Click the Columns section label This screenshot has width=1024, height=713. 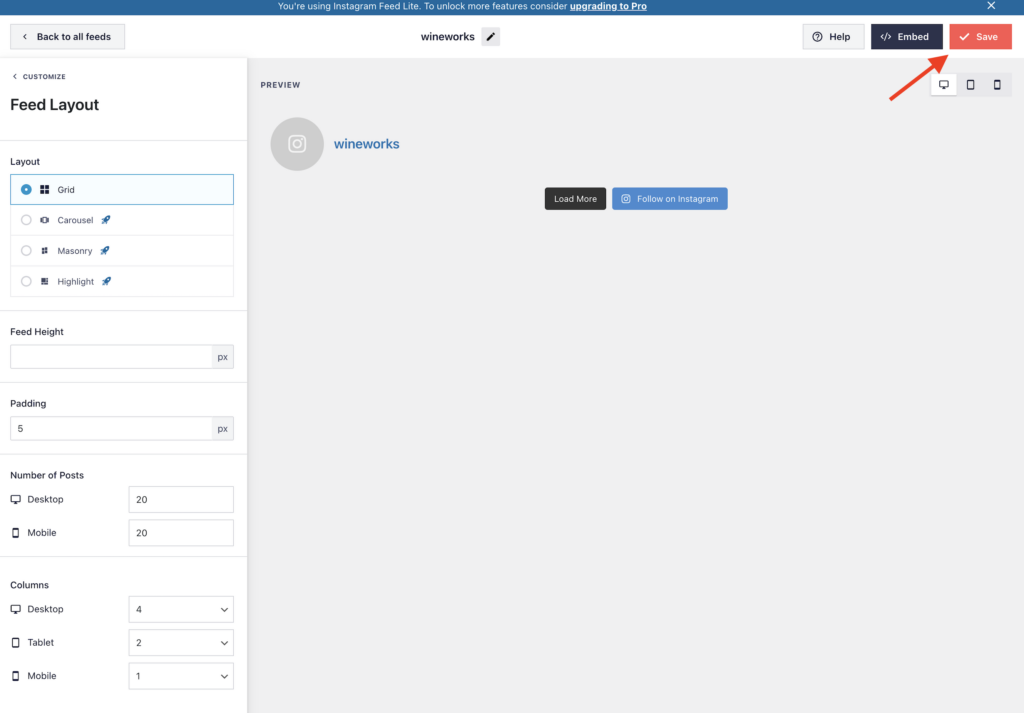tap(29, 585)
